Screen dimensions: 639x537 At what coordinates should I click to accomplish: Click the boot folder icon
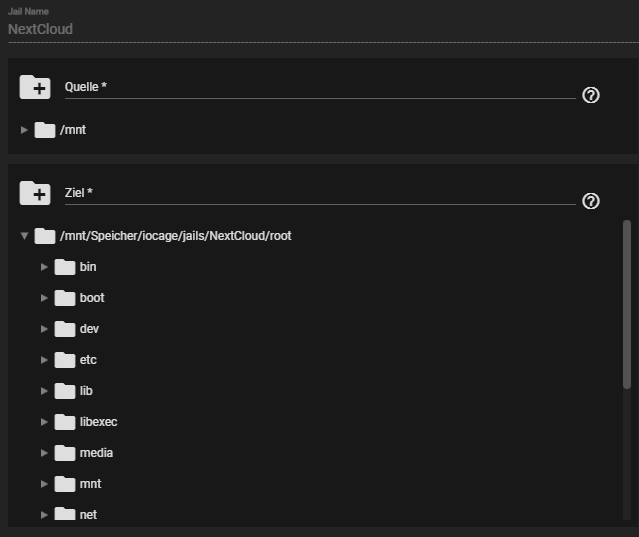[x=65, y=298]
